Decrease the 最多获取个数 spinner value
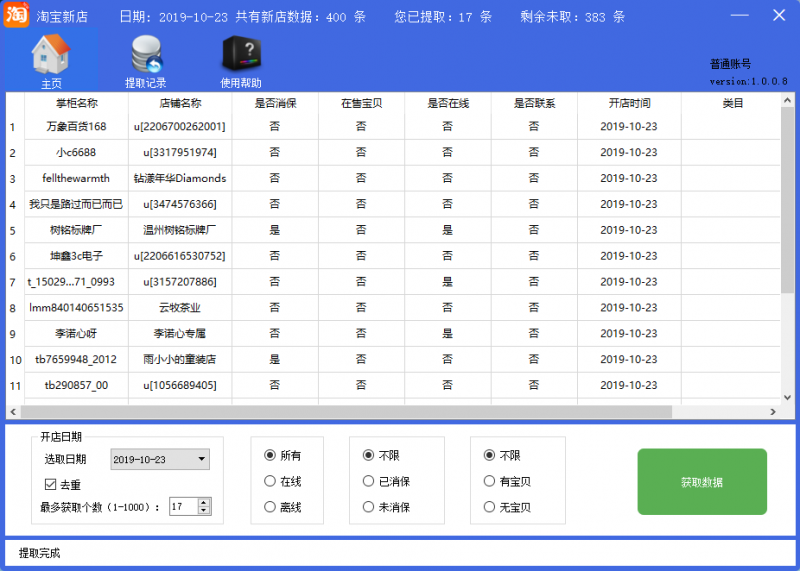The image size is (800, 571). 204,511
